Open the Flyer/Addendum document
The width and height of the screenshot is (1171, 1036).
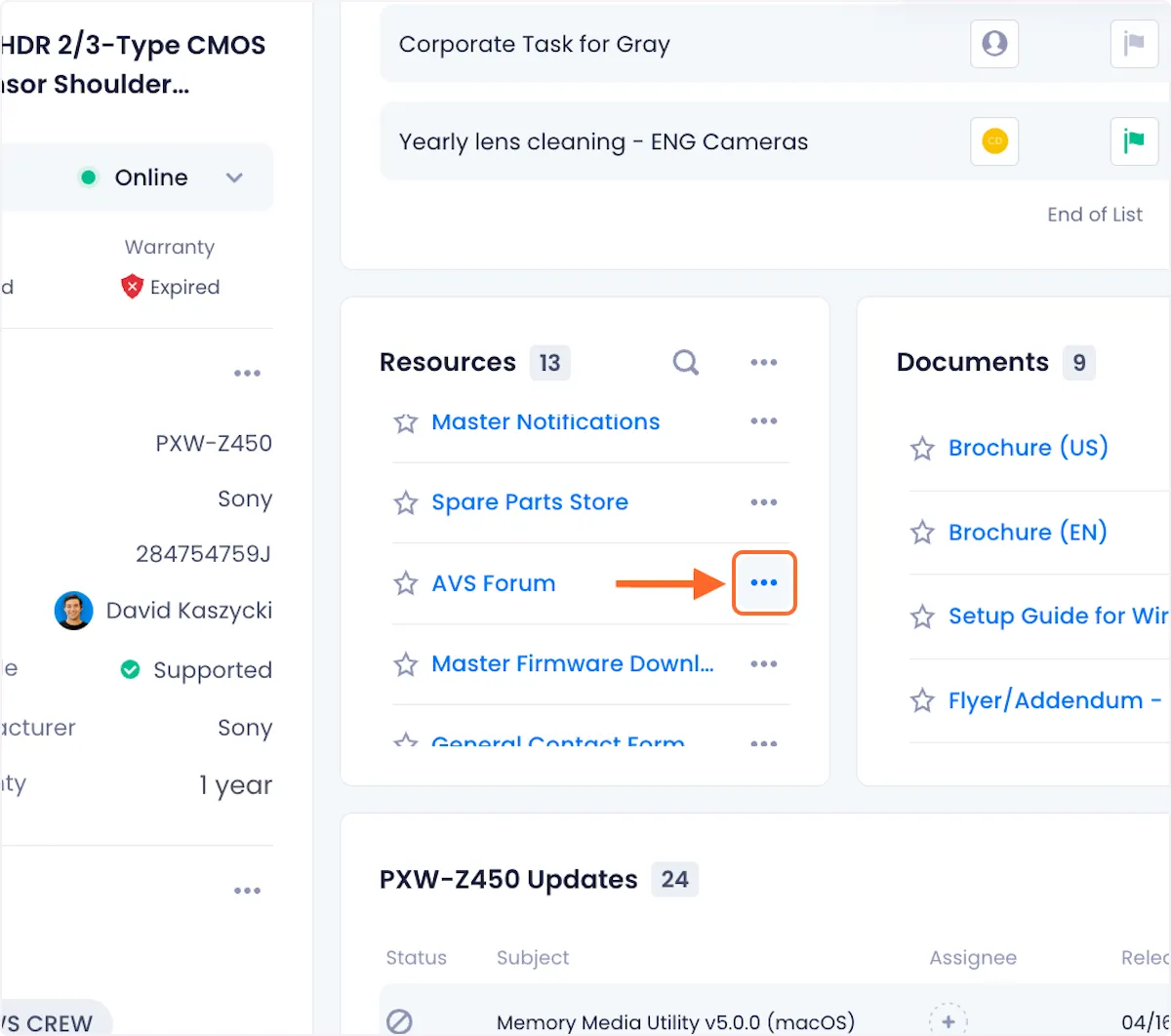click(1056, 700)
